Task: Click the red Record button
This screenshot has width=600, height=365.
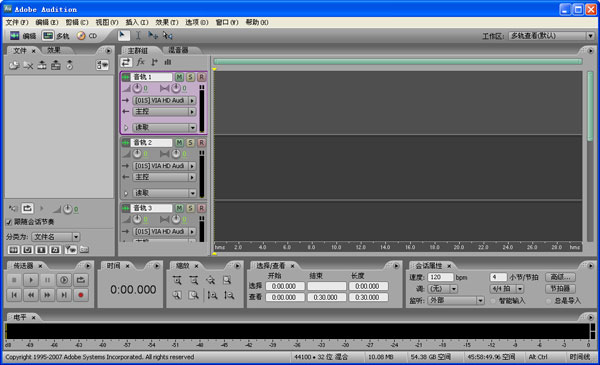Action: (x=81, y=295)
